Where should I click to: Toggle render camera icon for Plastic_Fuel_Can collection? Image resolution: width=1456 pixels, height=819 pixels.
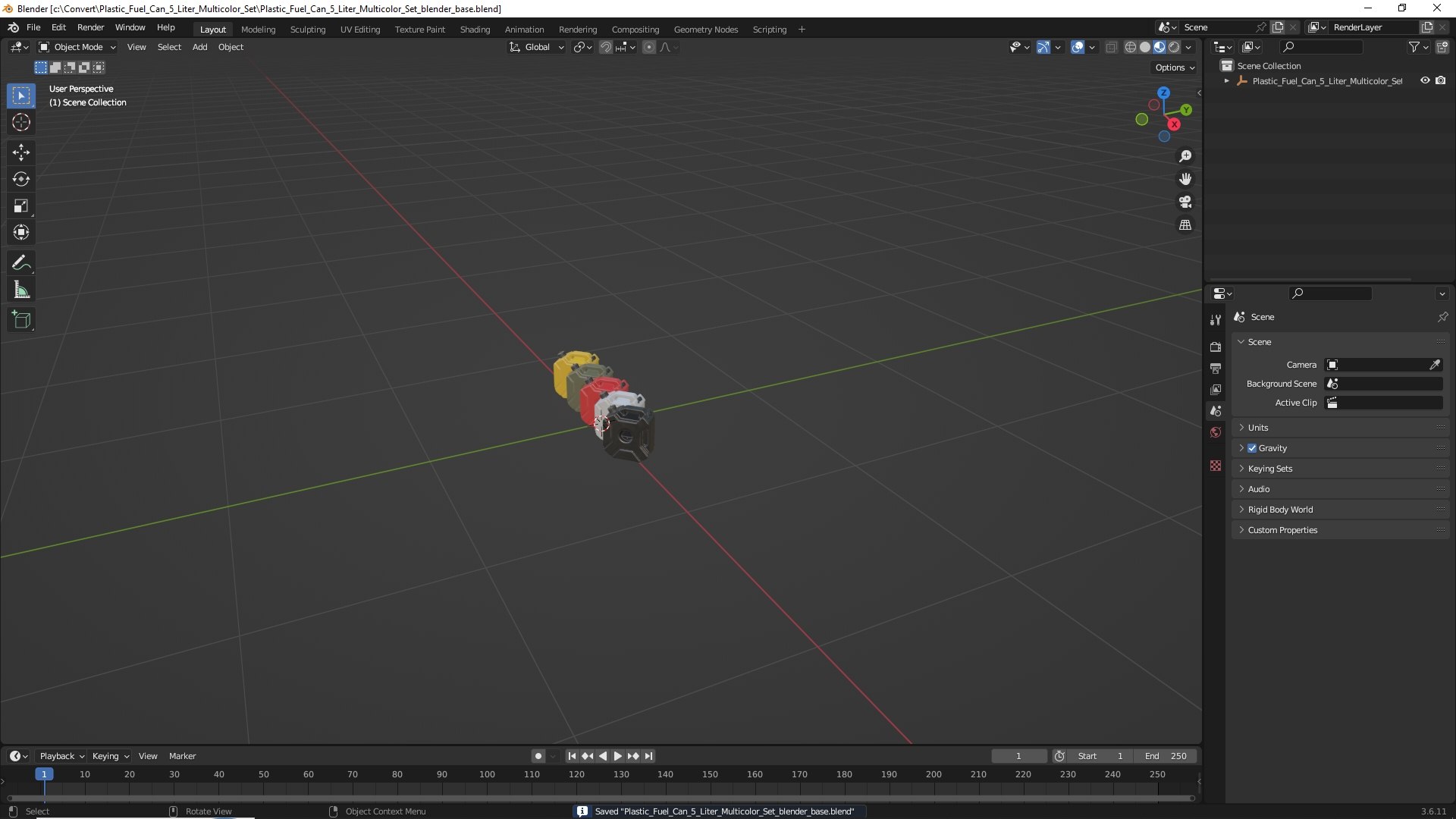click(x=1441, y=80)
